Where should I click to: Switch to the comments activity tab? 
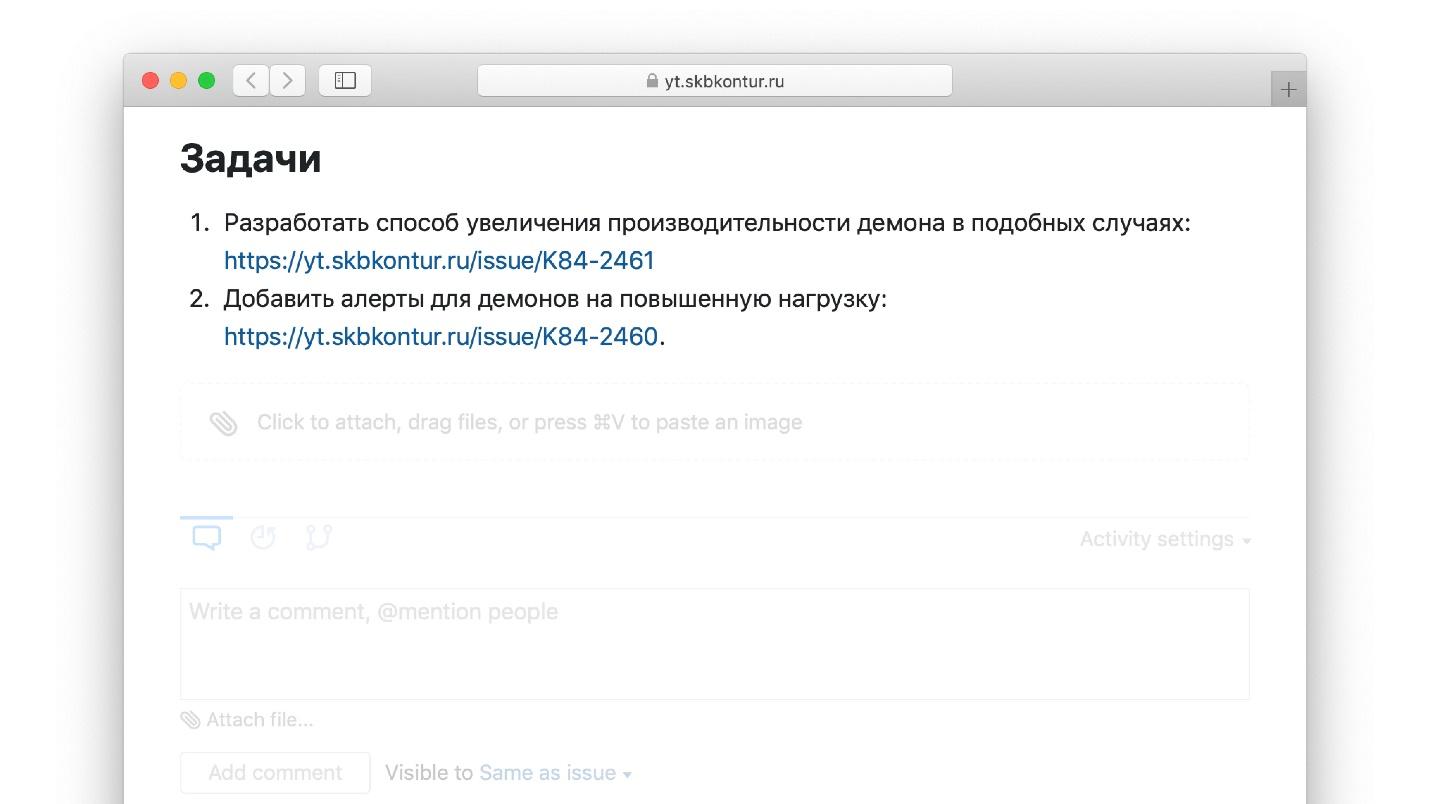coord(207,538)
